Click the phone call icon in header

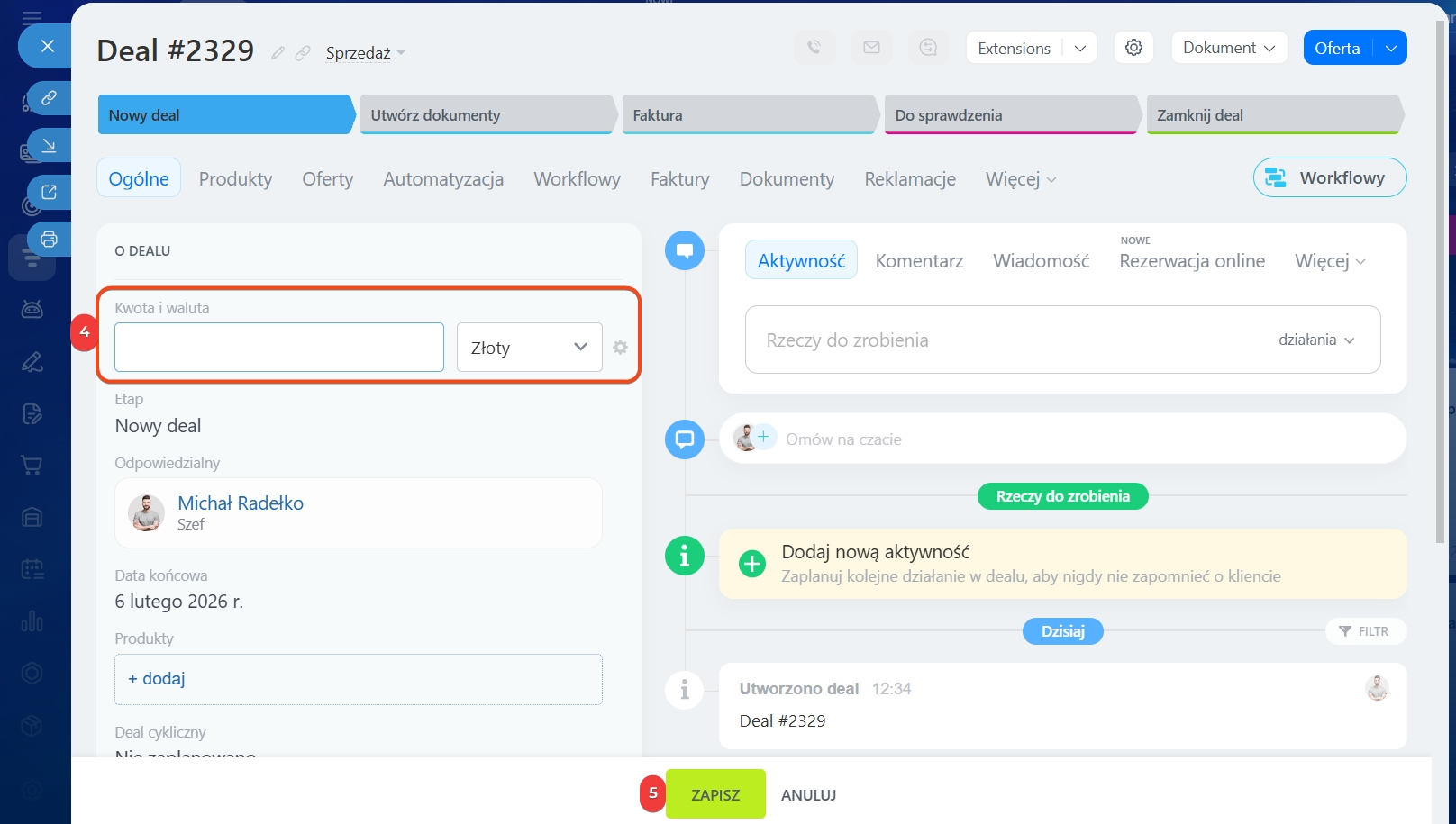pyautogui.click(x=814, y=48)
